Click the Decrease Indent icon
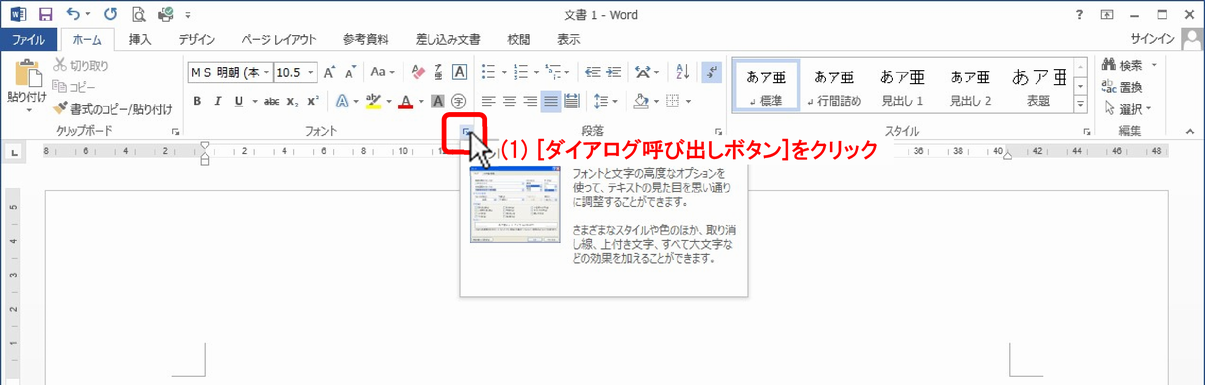1205x385 pixels. pyautogui.click(x=593, y=72)
